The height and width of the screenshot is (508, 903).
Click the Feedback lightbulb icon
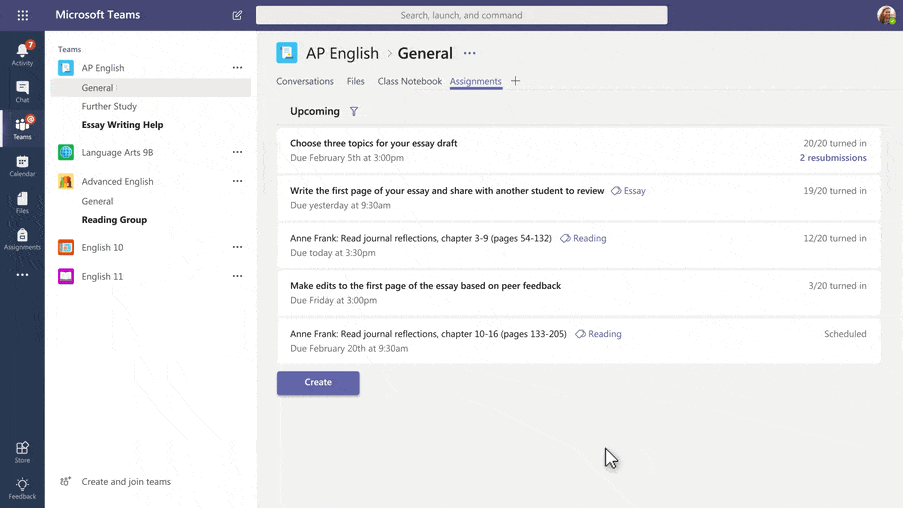point(22,488)
